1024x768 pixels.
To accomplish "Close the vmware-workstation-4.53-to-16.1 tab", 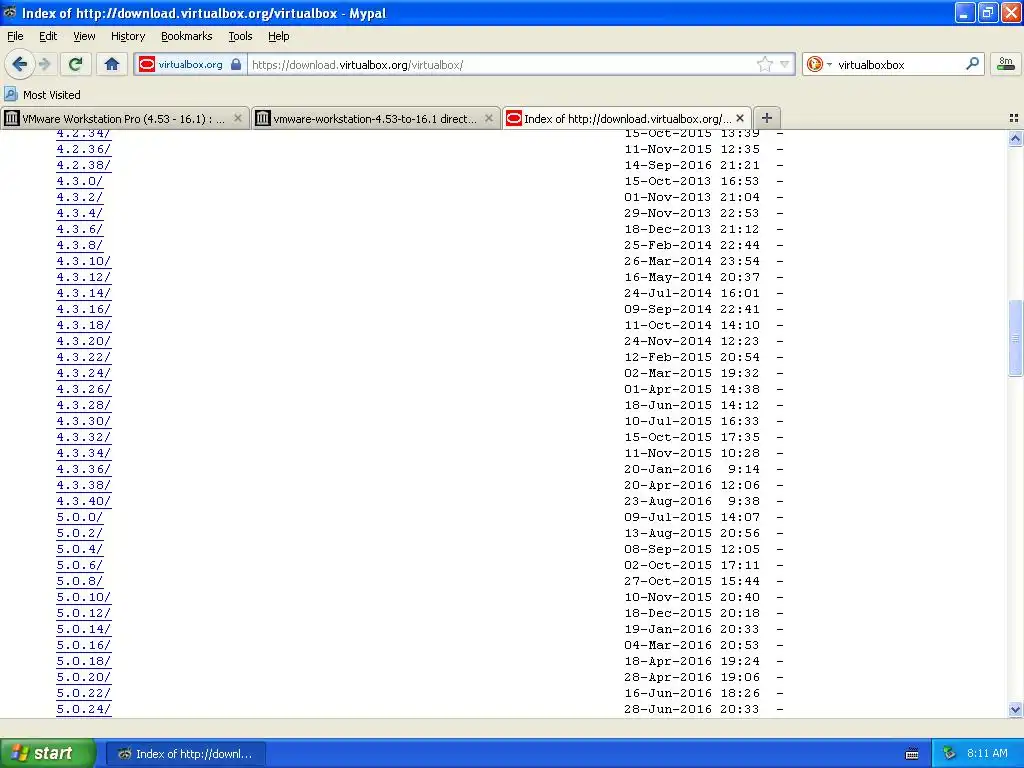I will [x=488, y=118].
